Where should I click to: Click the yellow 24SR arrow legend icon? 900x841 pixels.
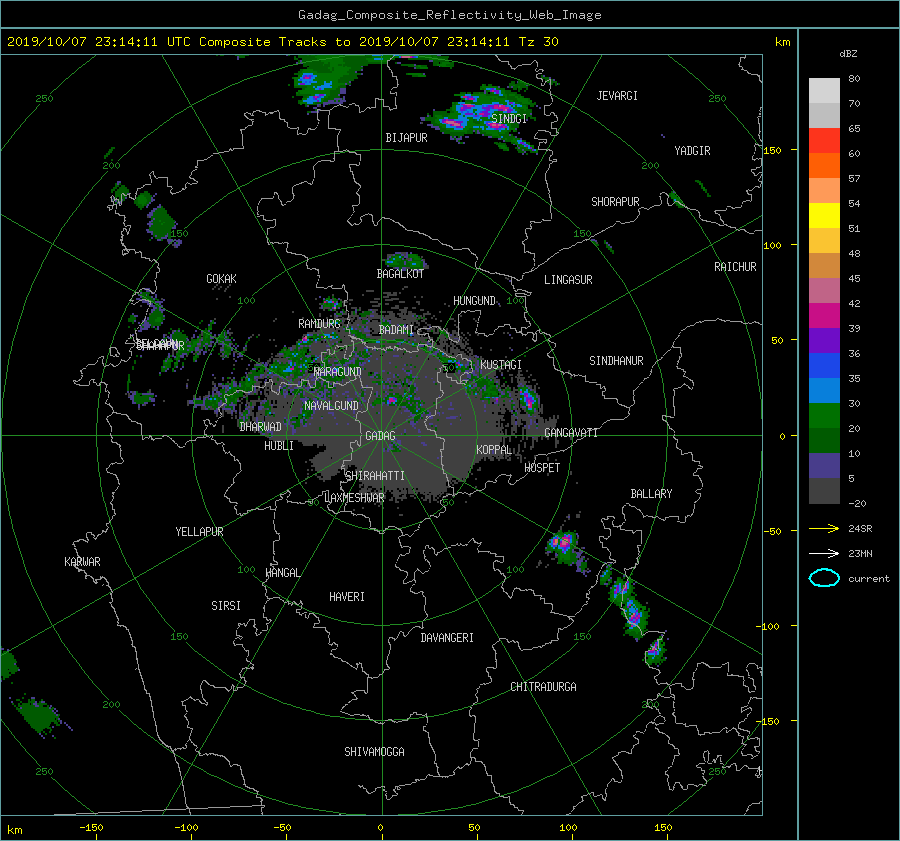(824, 528)
